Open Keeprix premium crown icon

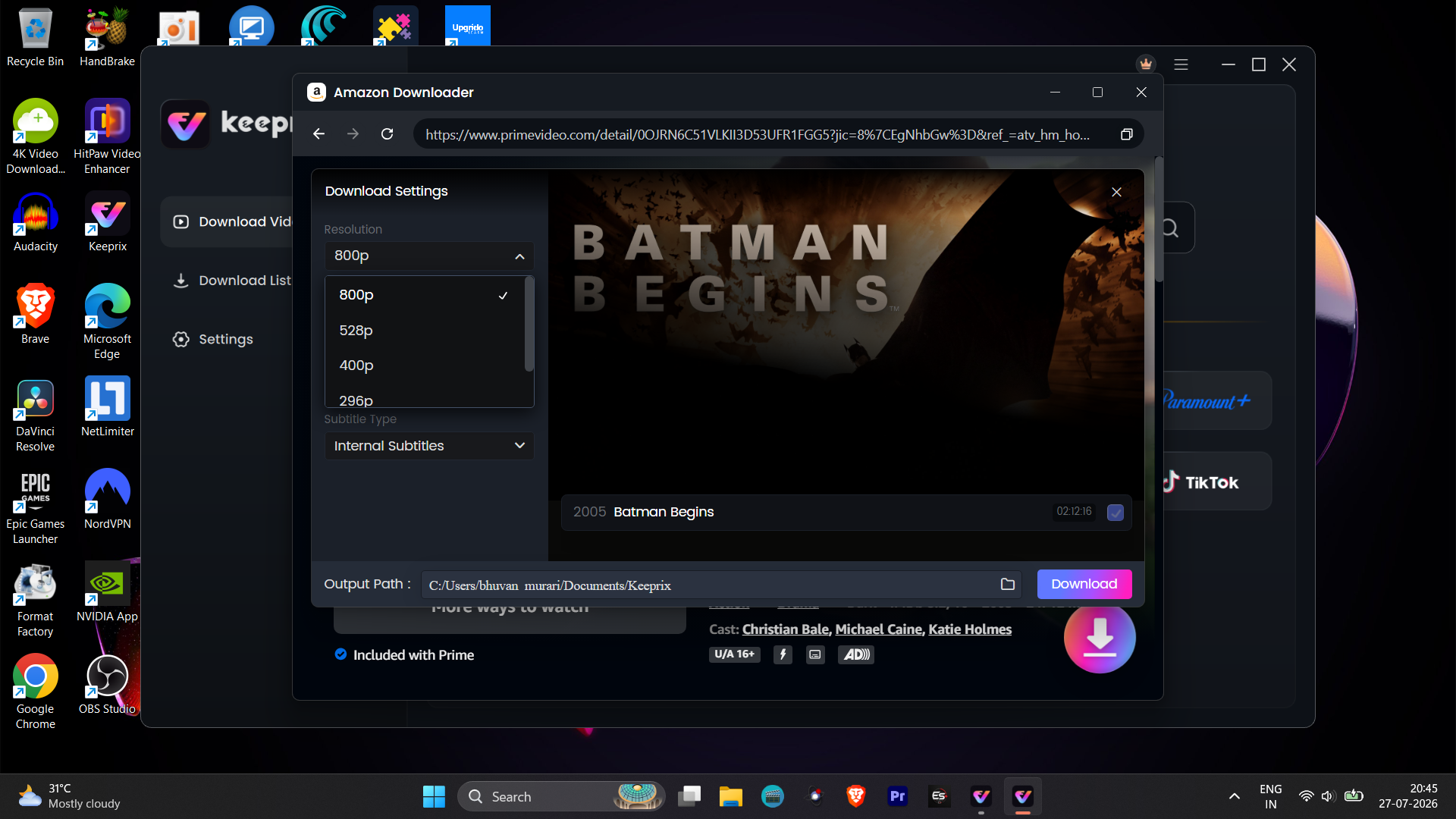click(1146, 64)
